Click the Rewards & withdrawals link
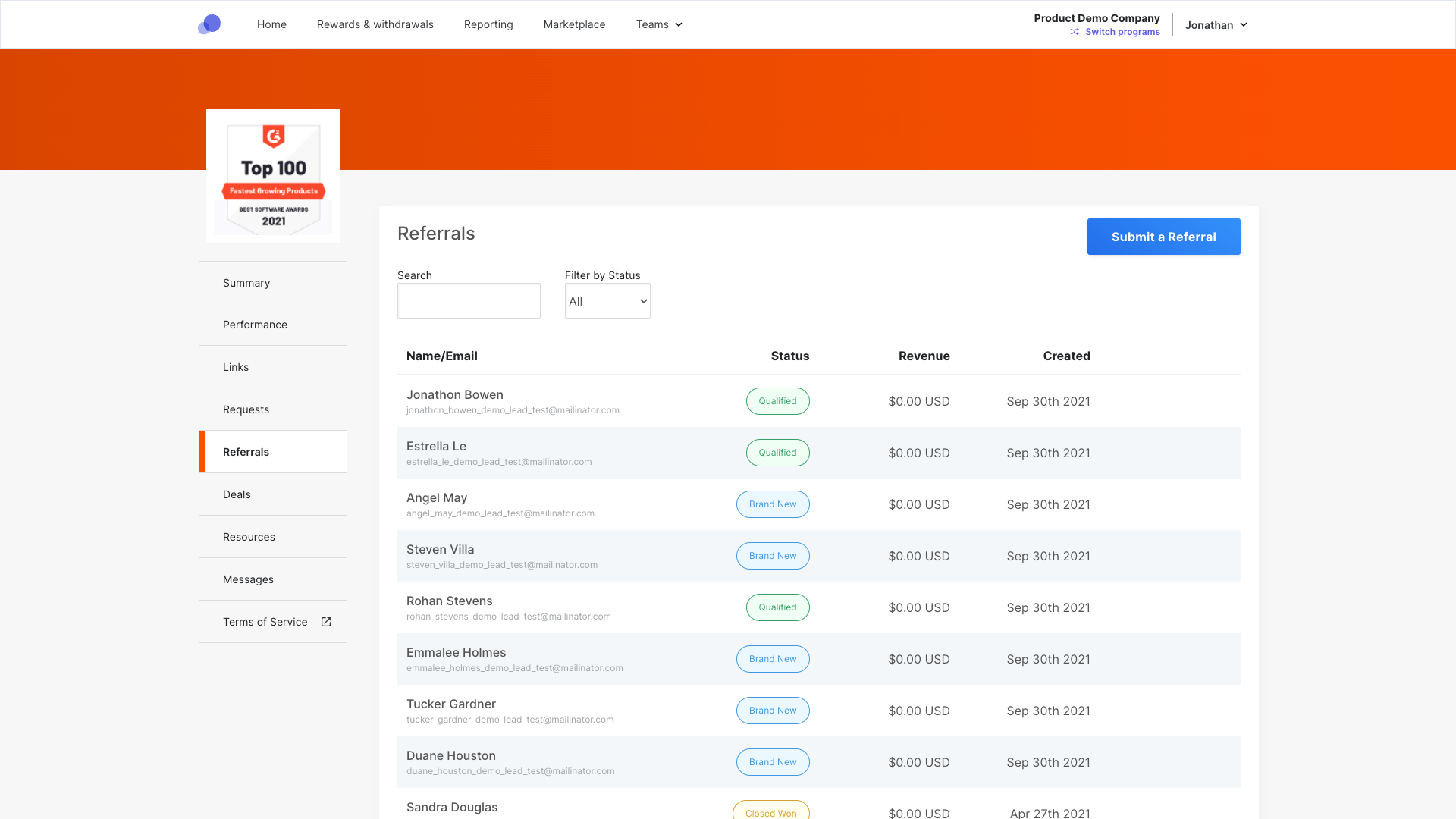 (375, 24)
